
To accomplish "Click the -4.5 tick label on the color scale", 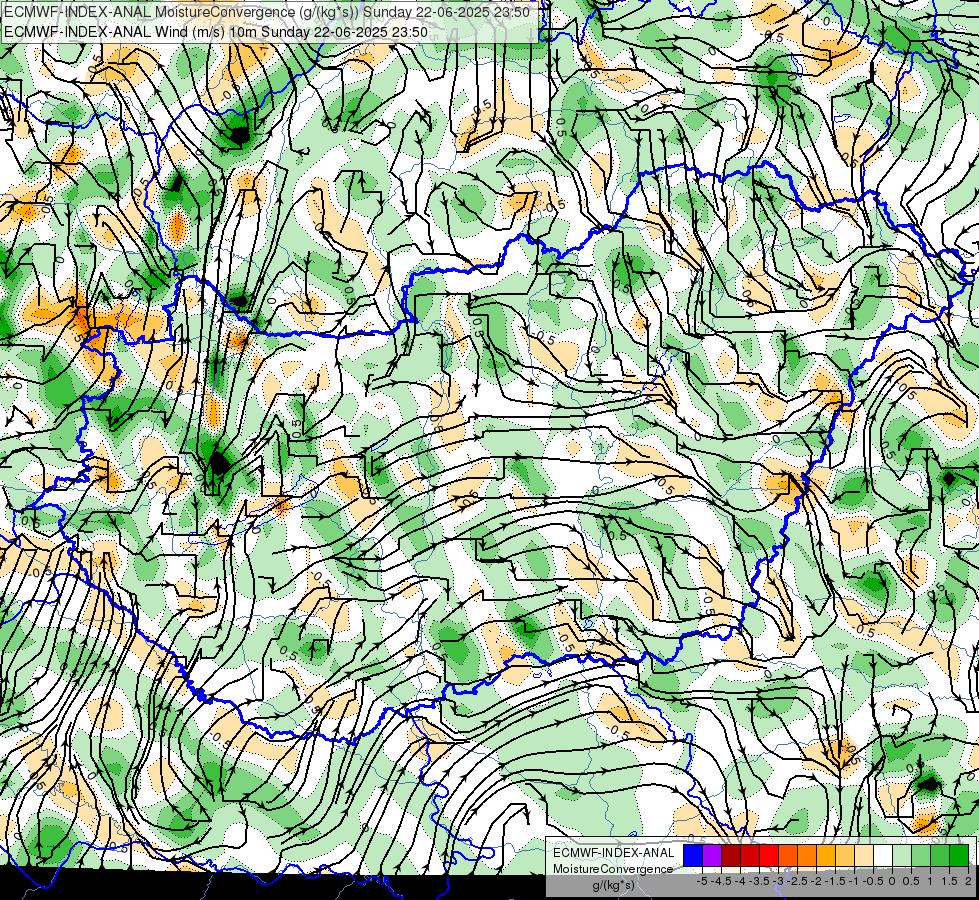I will tap(721, 881).
